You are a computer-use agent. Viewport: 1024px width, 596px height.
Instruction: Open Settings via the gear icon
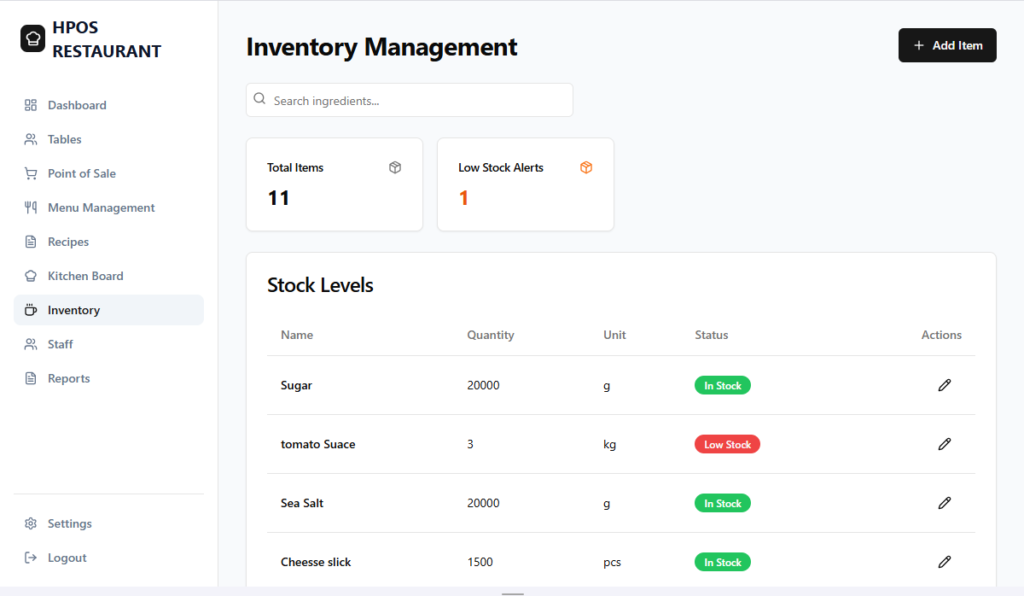[x=29, y=523]
